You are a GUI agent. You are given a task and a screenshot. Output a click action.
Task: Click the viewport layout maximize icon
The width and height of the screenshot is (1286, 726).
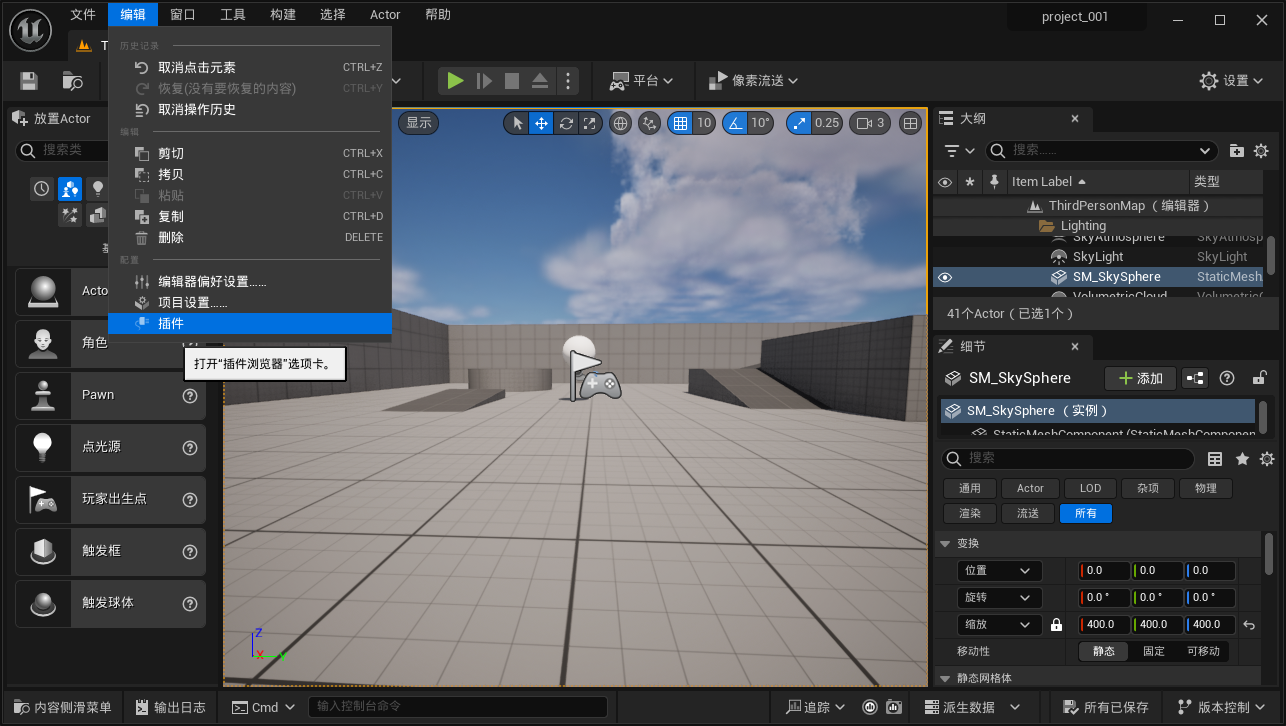[x=910, y=123]
